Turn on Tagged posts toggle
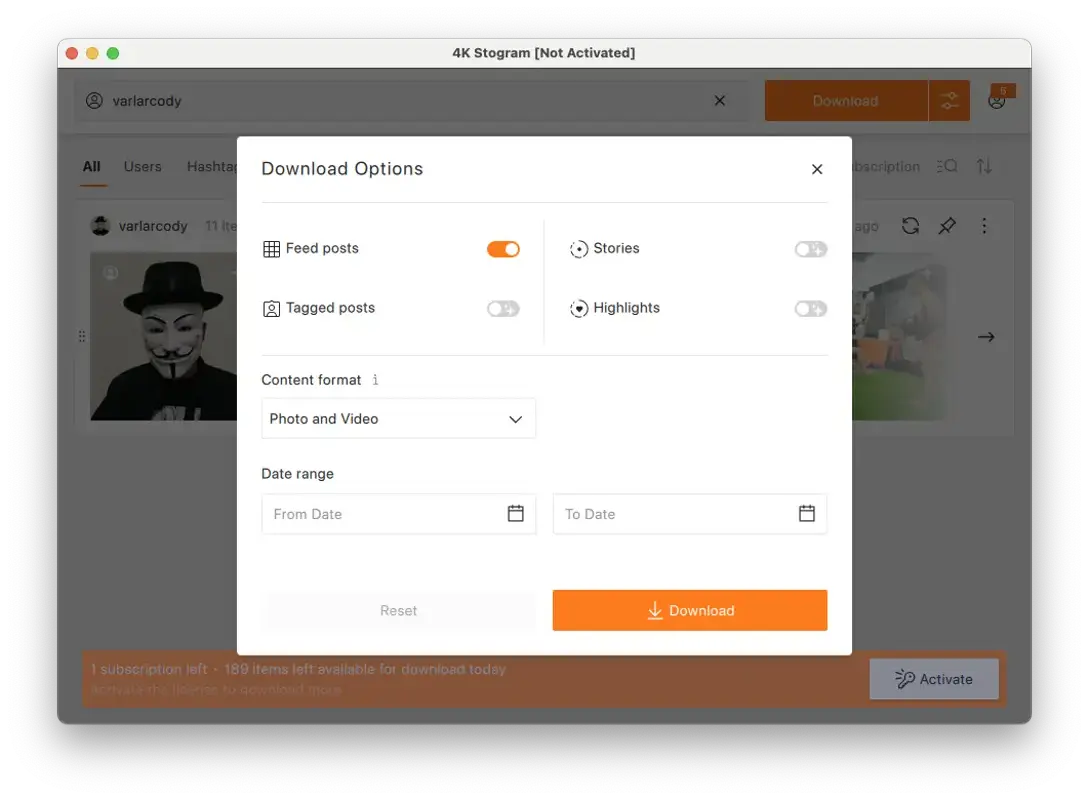1089x800 pixels. pyautogui.click(x=503, y=309)
